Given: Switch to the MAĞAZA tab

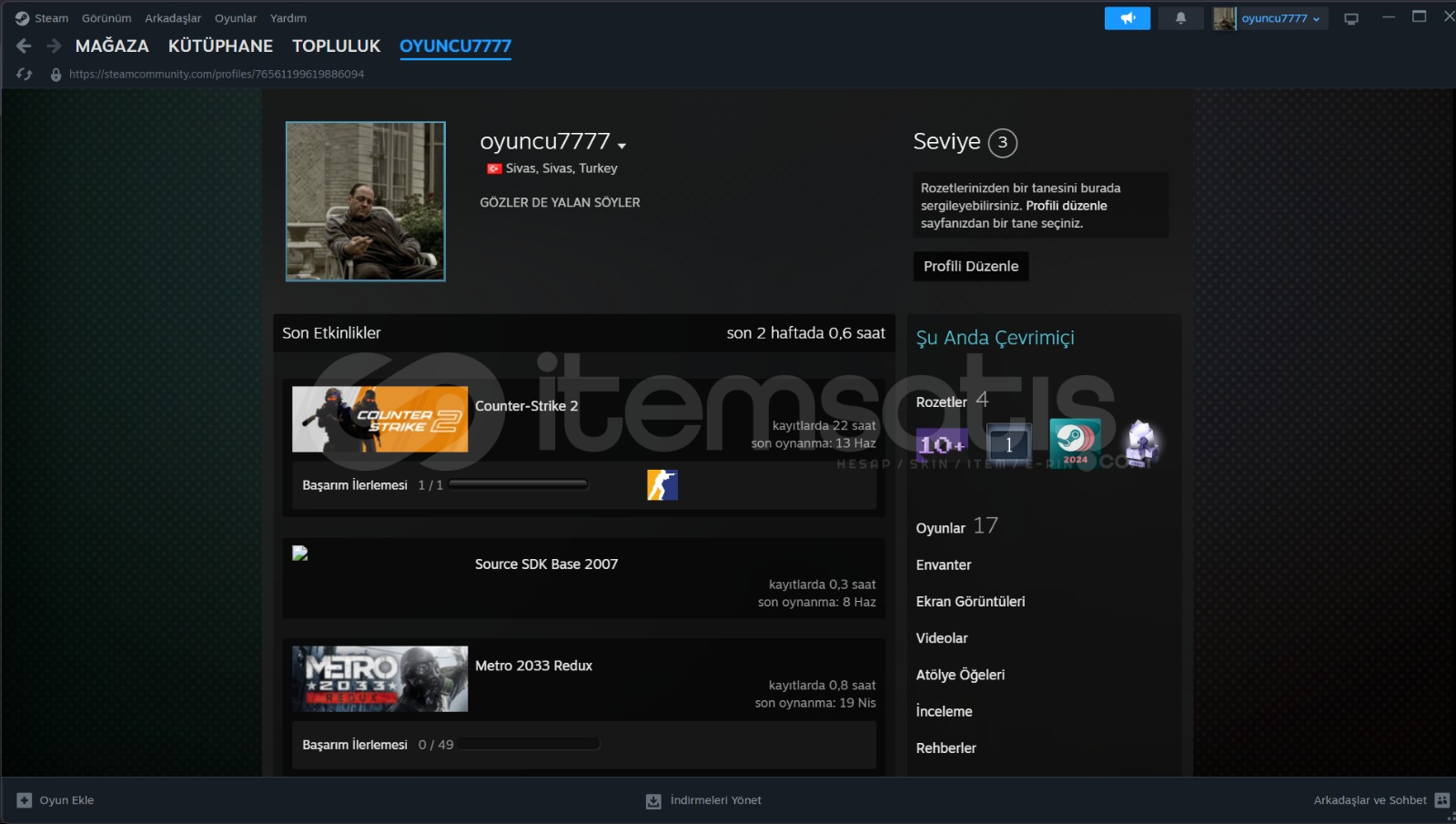Looking at the screenshot, I should click(112, 46).
